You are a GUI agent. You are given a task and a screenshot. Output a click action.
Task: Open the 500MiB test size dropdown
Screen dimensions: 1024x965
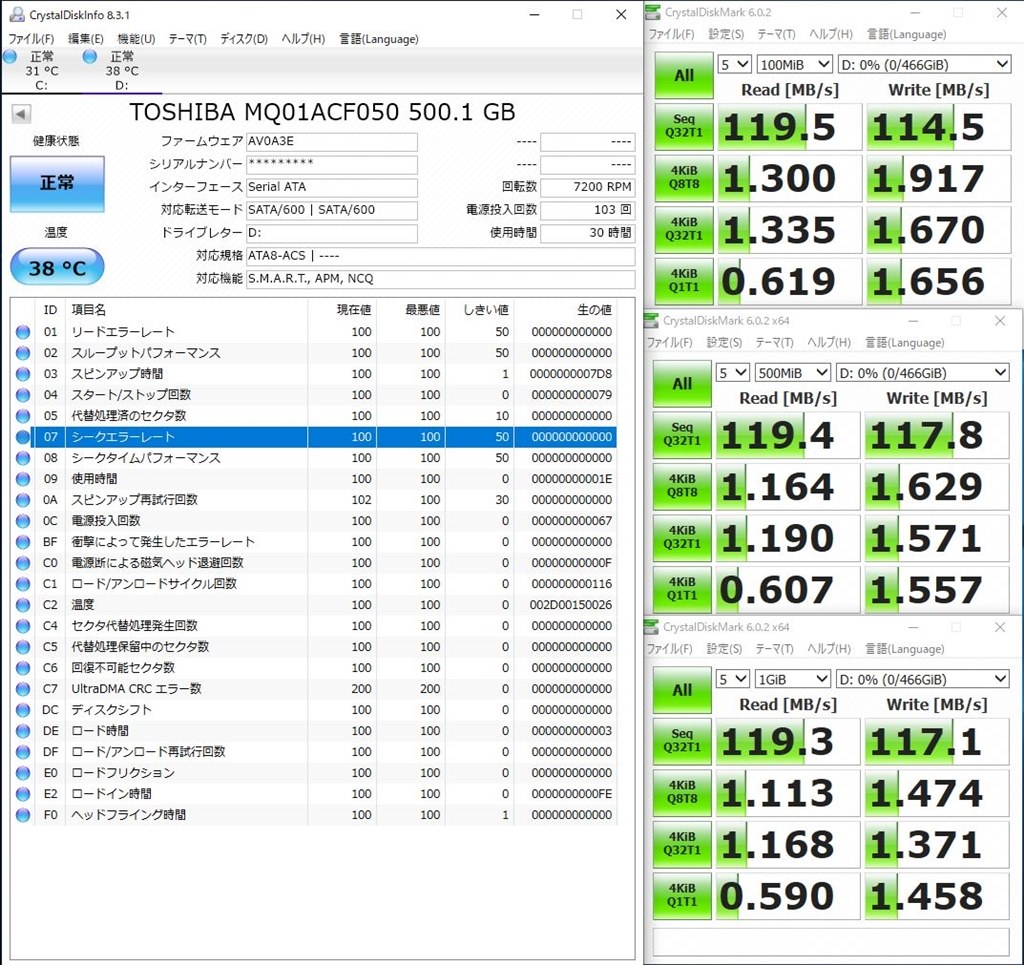pos(792,373)
